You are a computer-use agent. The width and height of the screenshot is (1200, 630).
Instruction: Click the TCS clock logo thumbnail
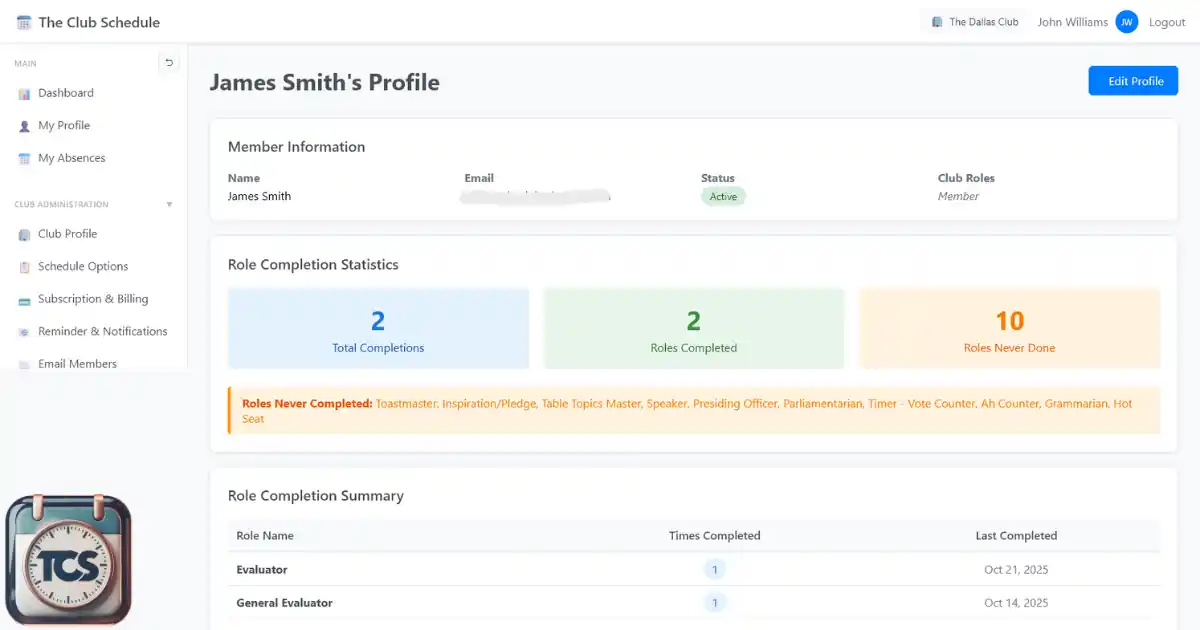(68, 560)
